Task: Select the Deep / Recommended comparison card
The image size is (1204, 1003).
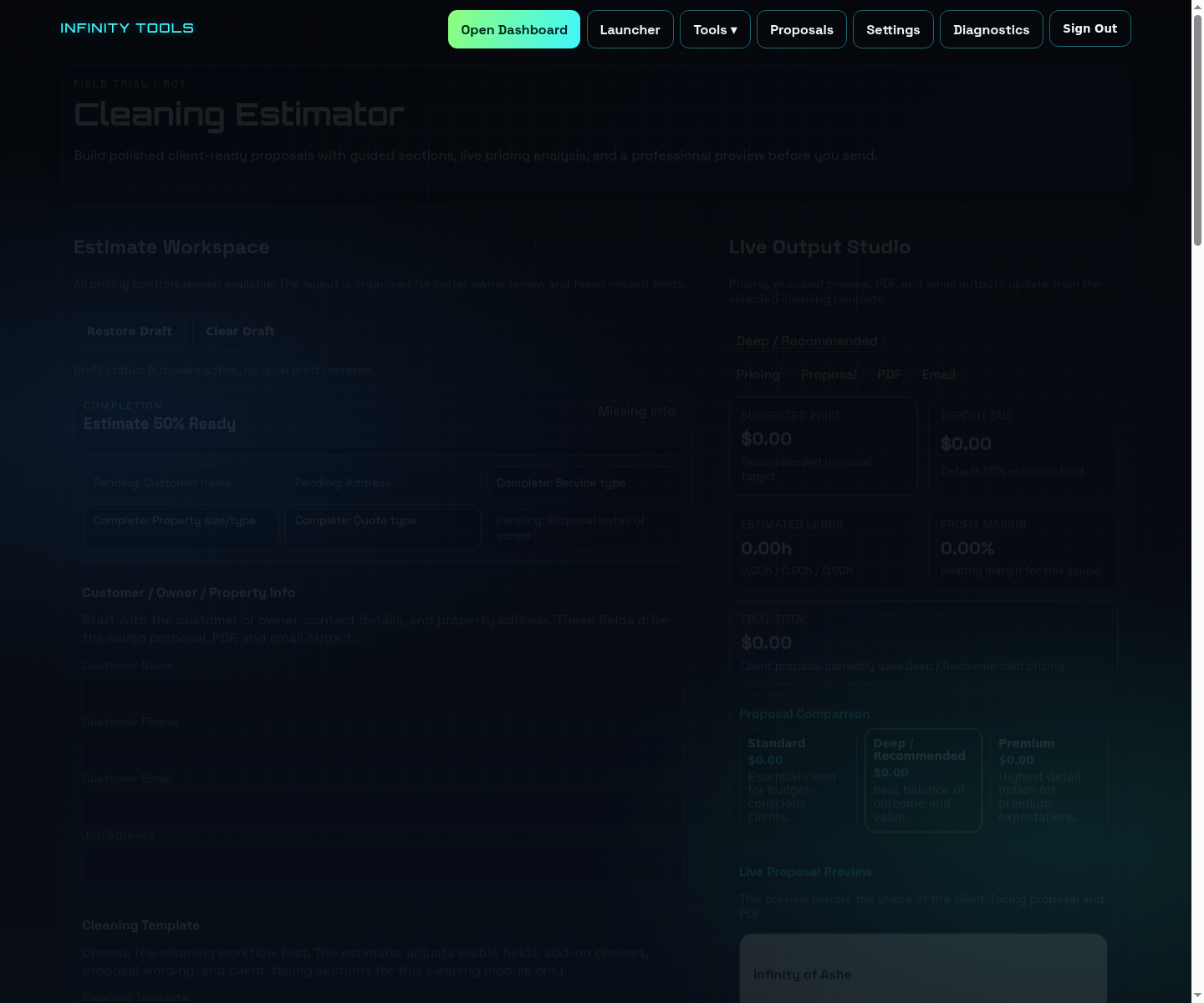Action: 923,781
